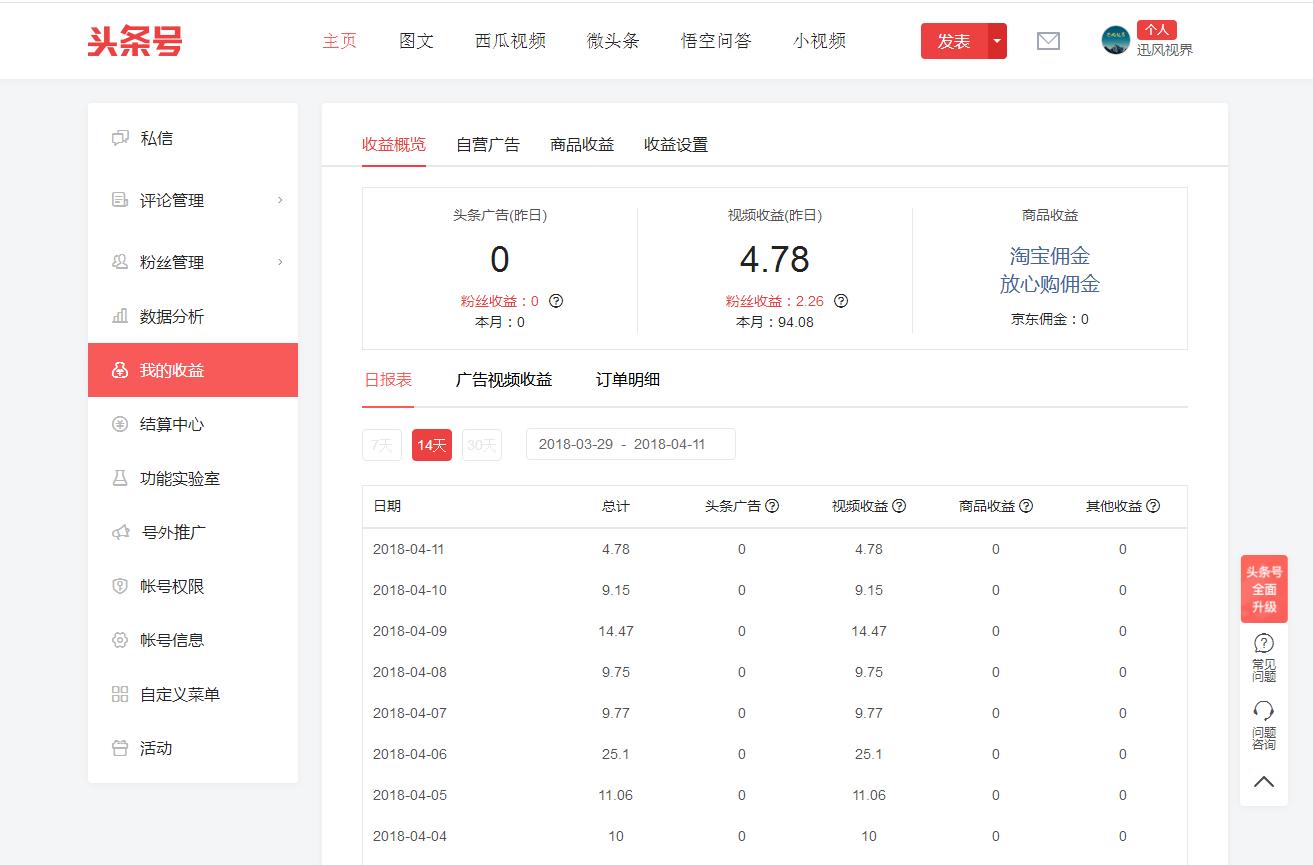Click total 11.06 in the 2018-04-05 row
Viewport: 1313px width, 865px height.
pos(616,795)
